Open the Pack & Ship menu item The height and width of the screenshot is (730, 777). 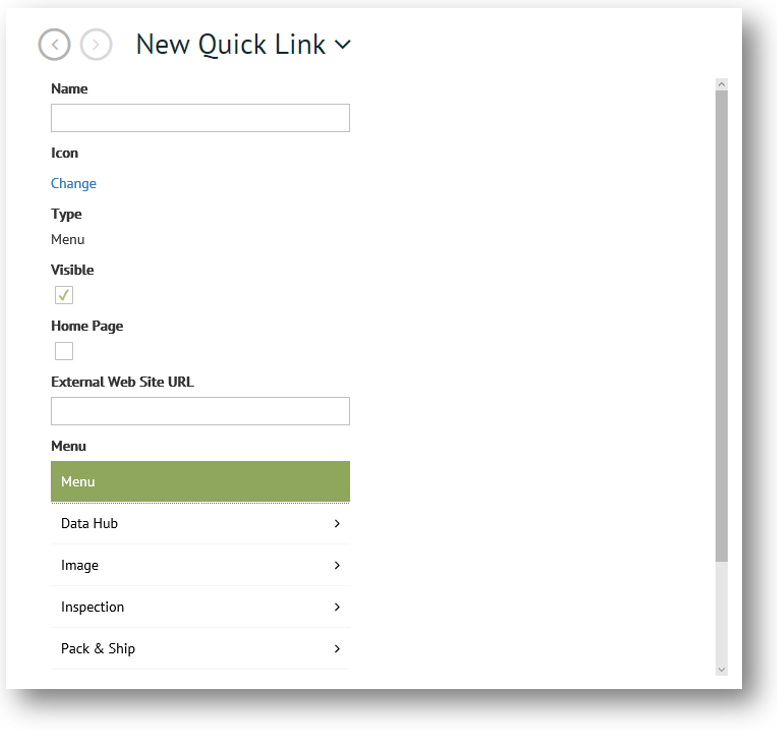[98, 648]
